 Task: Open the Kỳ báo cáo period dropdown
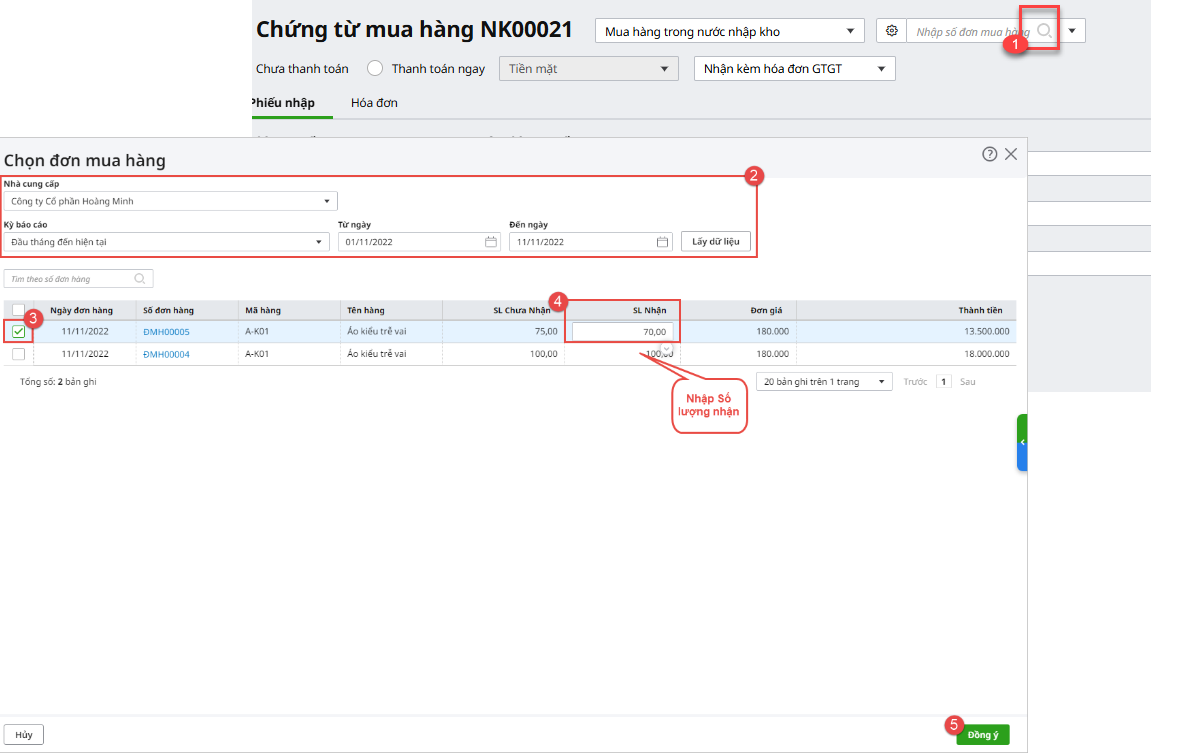318,242
